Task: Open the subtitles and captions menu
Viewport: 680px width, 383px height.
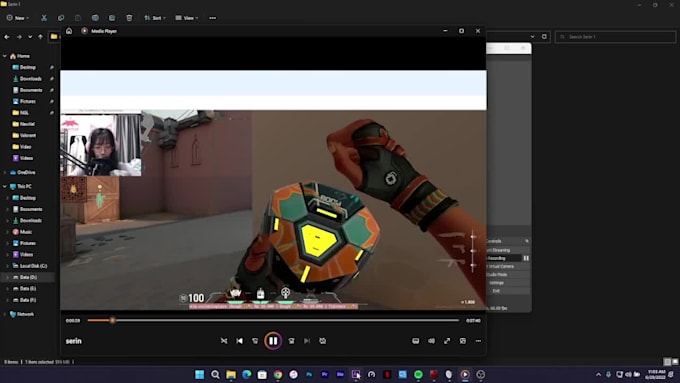Action: pyautogui.click(x=415, y=341)
